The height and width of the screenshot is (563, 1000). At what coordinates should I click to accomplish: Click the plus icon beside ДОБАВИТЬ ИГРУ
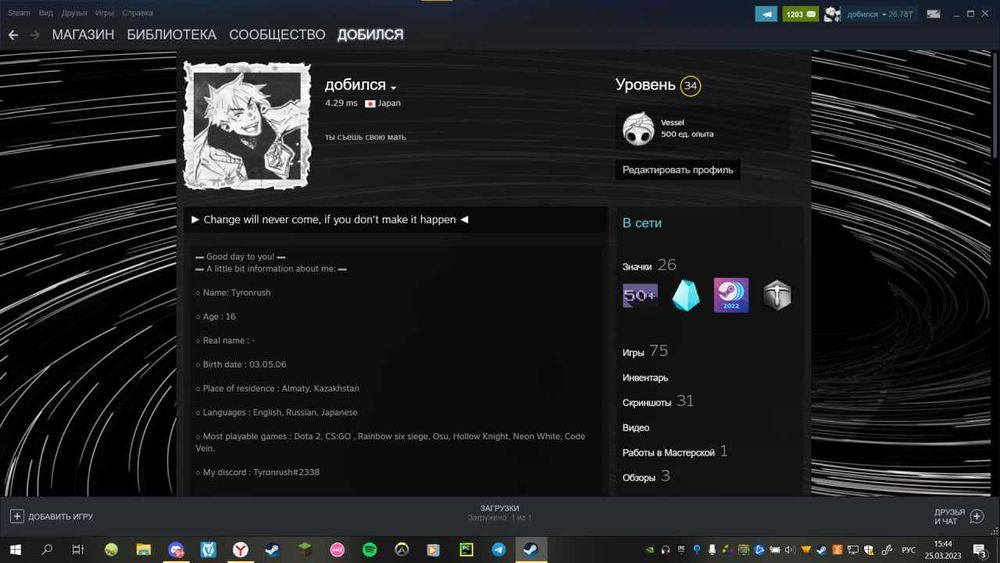pyautogui.click(x=17, y=516)
